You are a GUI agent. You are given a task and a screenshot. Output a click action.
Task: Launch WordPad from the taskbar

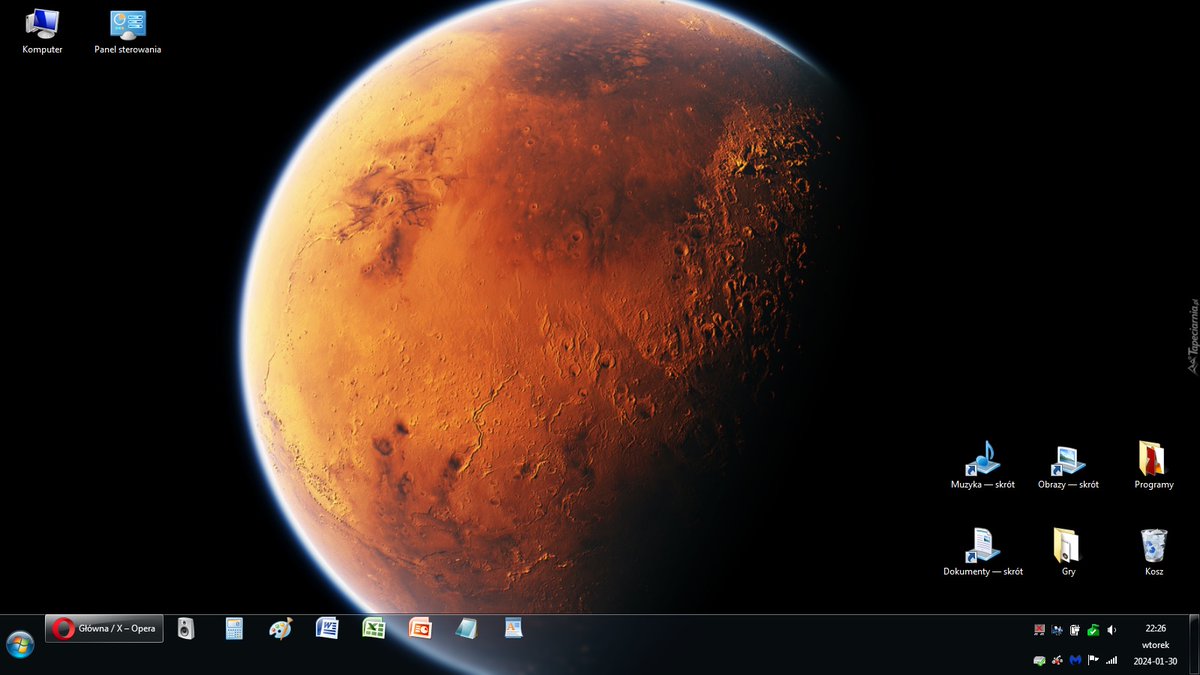pos(514,628)
